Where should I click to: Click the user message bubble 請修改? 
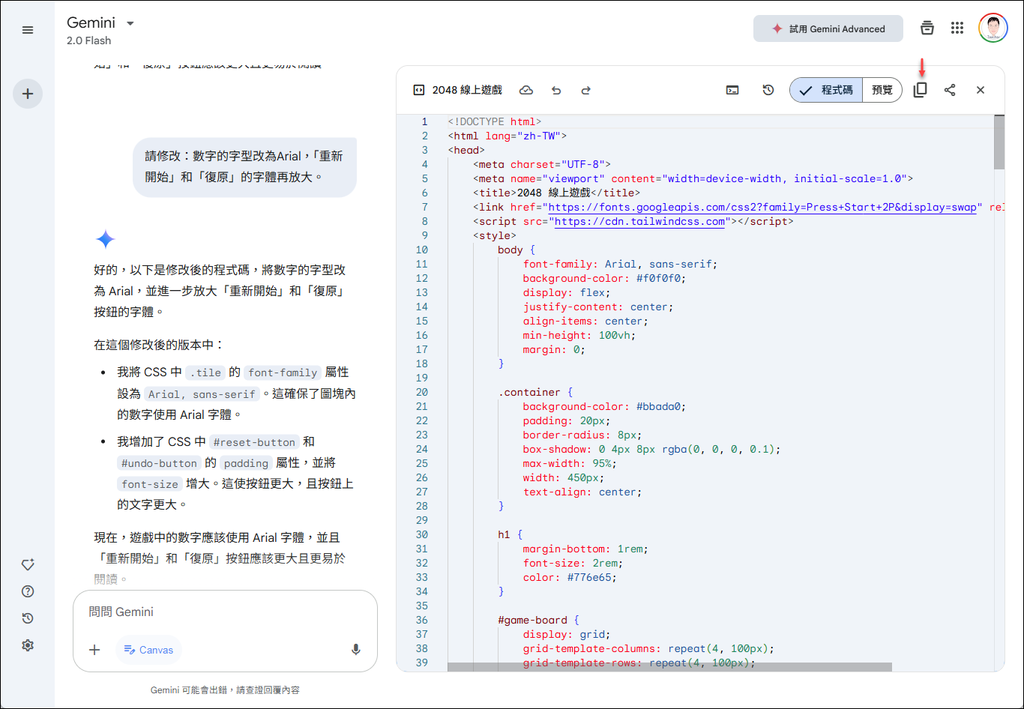244,166
